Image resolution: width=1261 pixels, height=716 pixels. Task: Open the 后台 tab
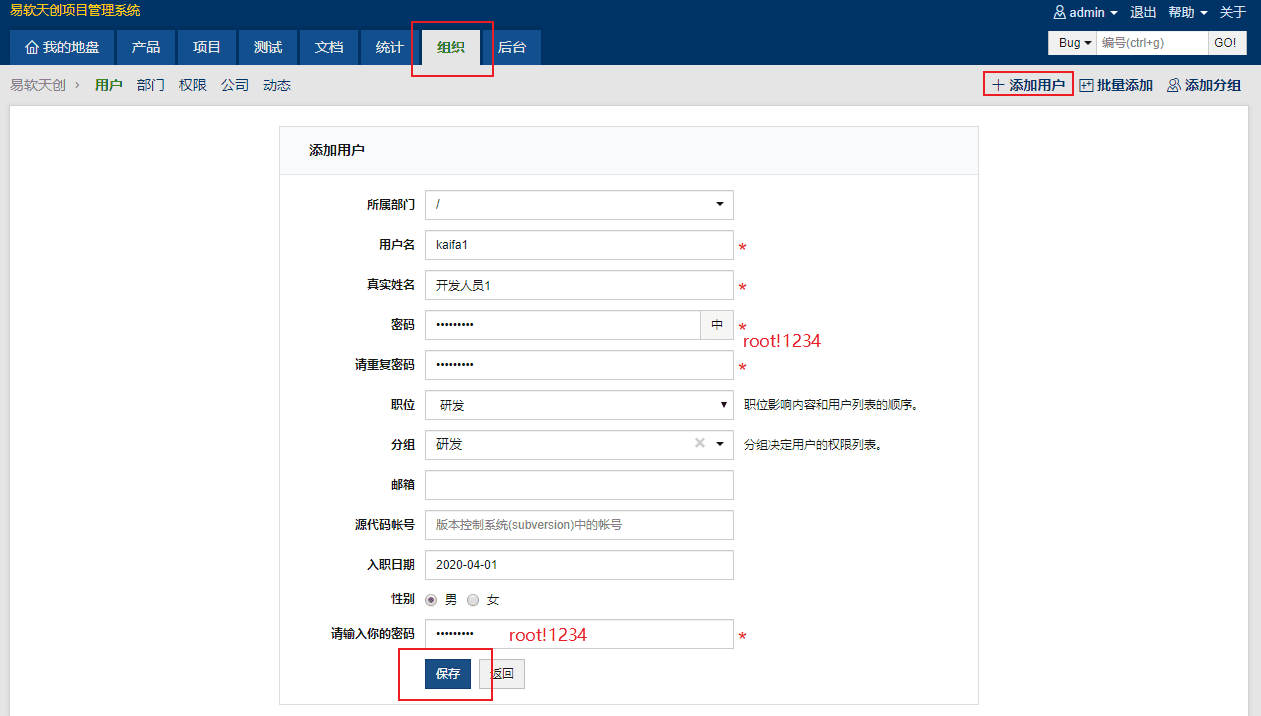click(512, 47)
